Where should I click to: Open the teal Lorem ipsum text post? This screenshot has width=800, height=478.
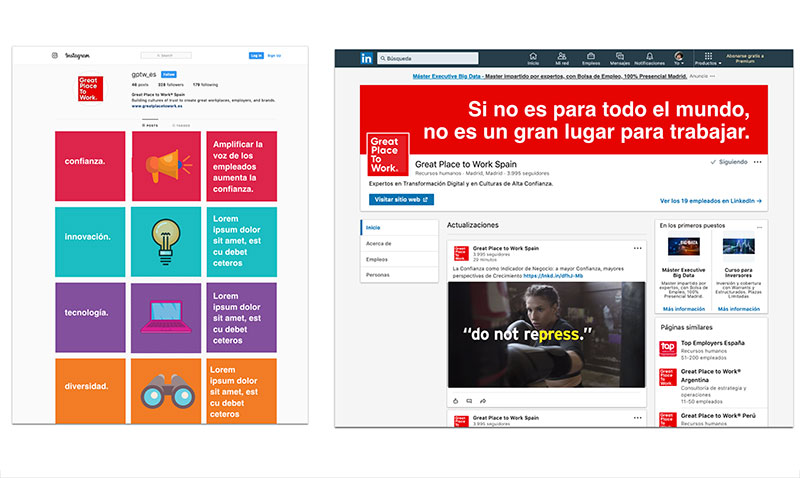[242, 242]
